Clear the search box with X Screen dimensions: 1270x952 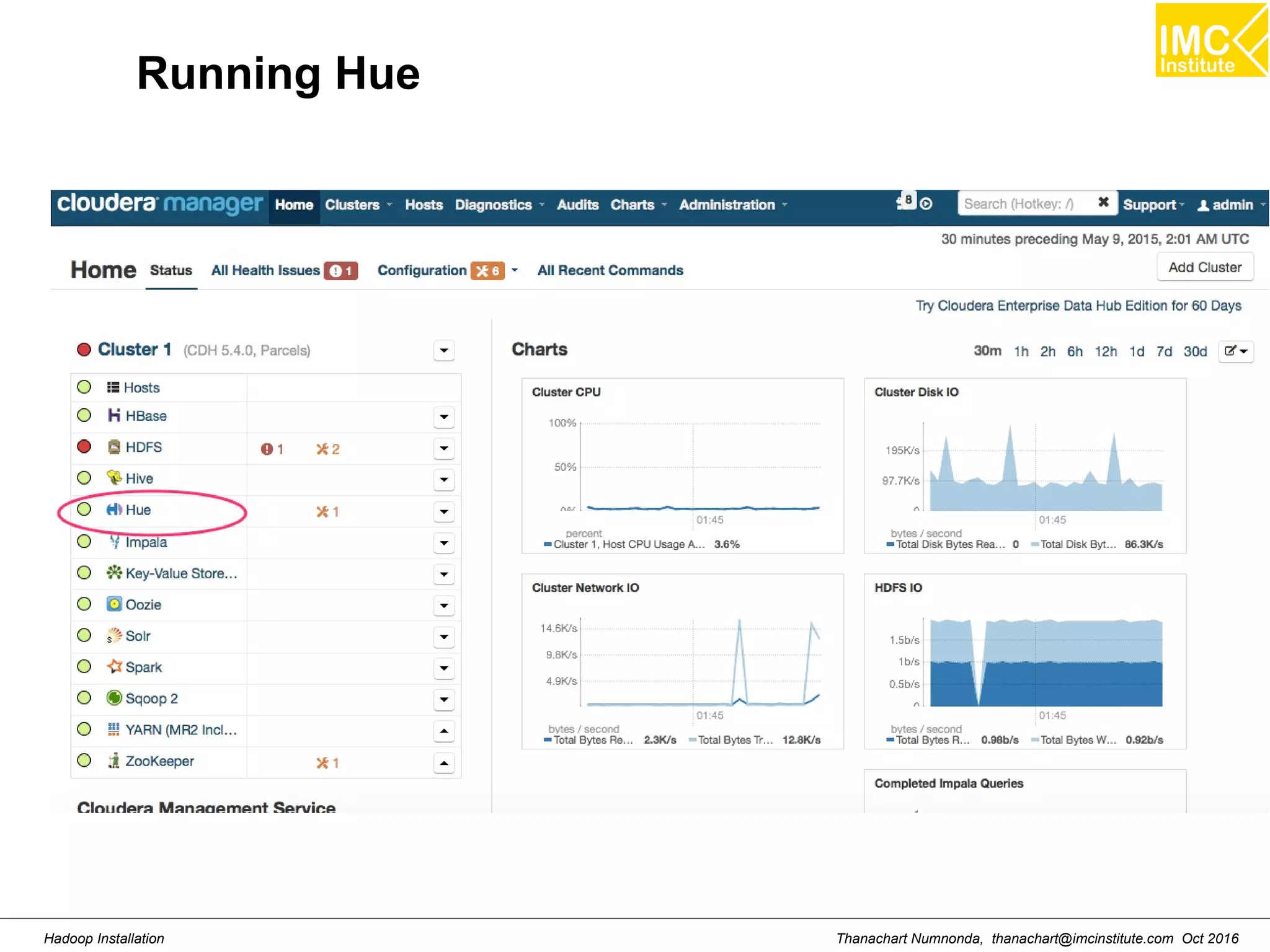[1103, 202]
